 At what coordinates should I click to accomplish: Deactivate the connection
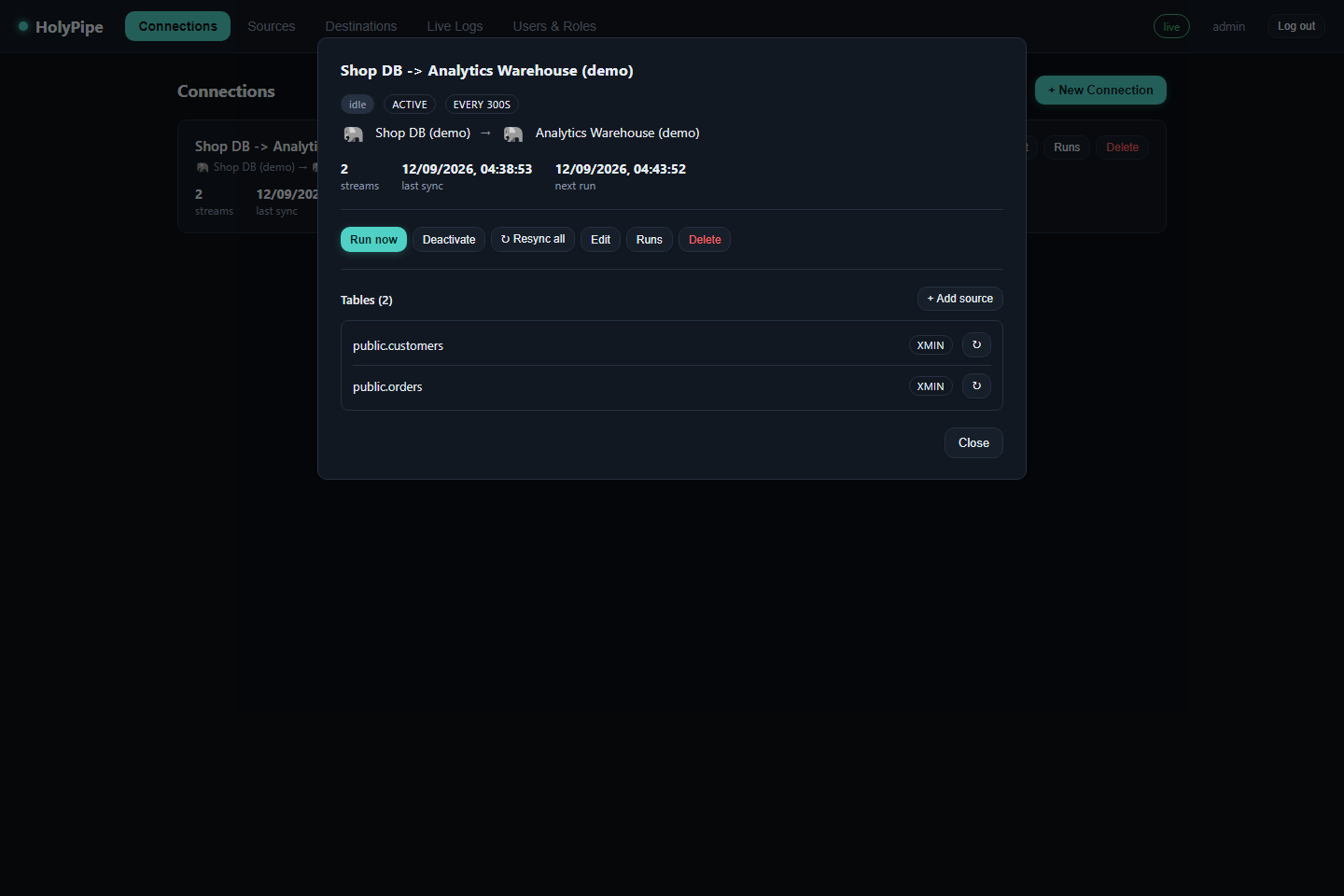pos(449,240)
